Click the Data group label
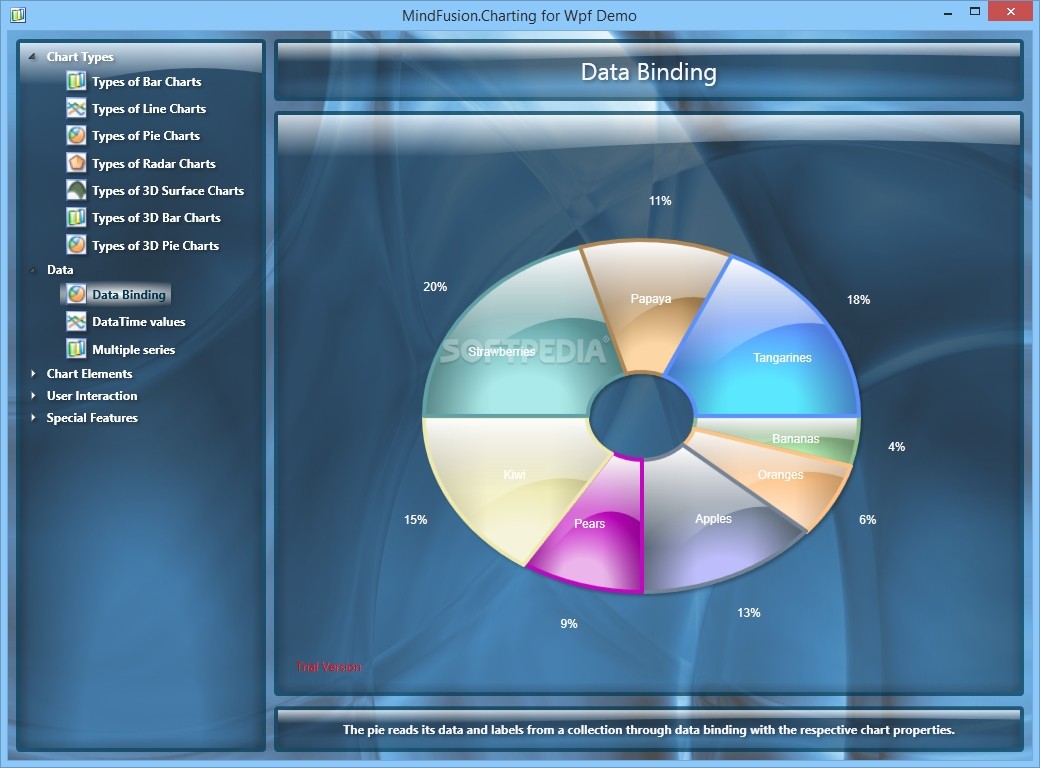1040x768 pixels. pos(60,270)
